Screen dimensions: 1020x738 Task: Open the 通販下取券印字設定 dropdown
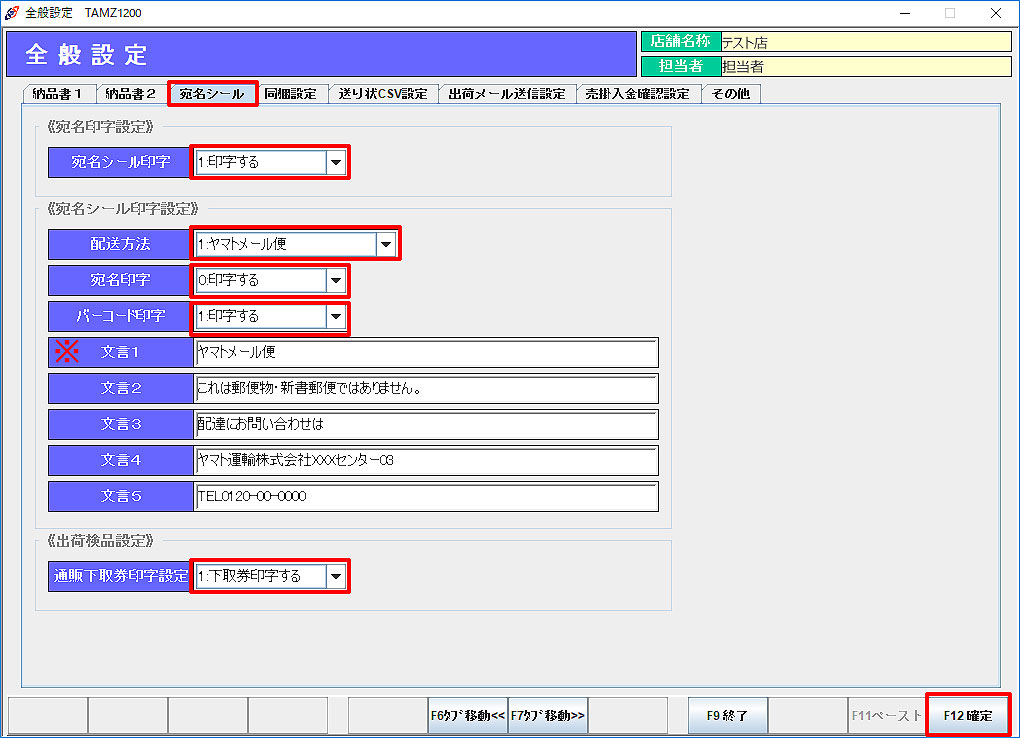pos(336,577)
